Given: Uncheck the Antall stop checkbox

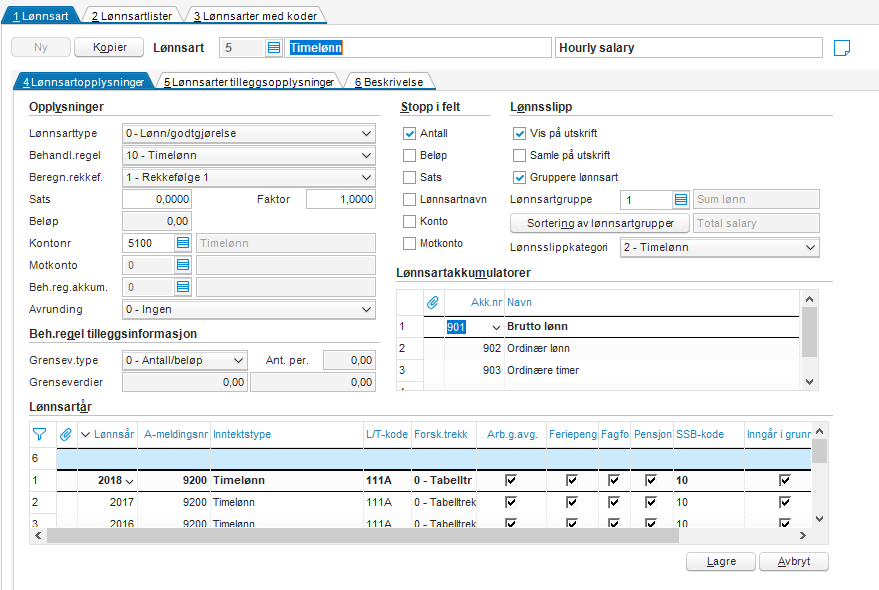Looking at the screenshot, I should [410, 133].
